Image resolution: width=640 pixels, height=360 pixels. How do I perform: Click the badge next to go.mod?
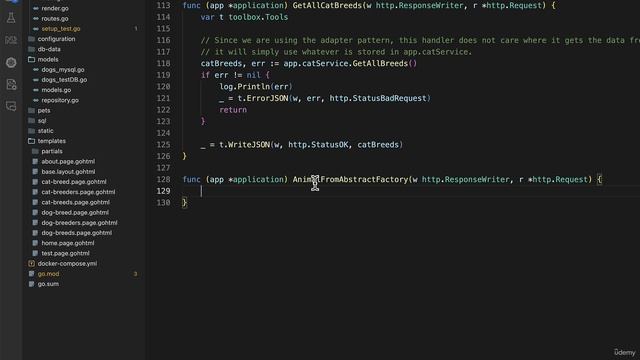point(136,274)
